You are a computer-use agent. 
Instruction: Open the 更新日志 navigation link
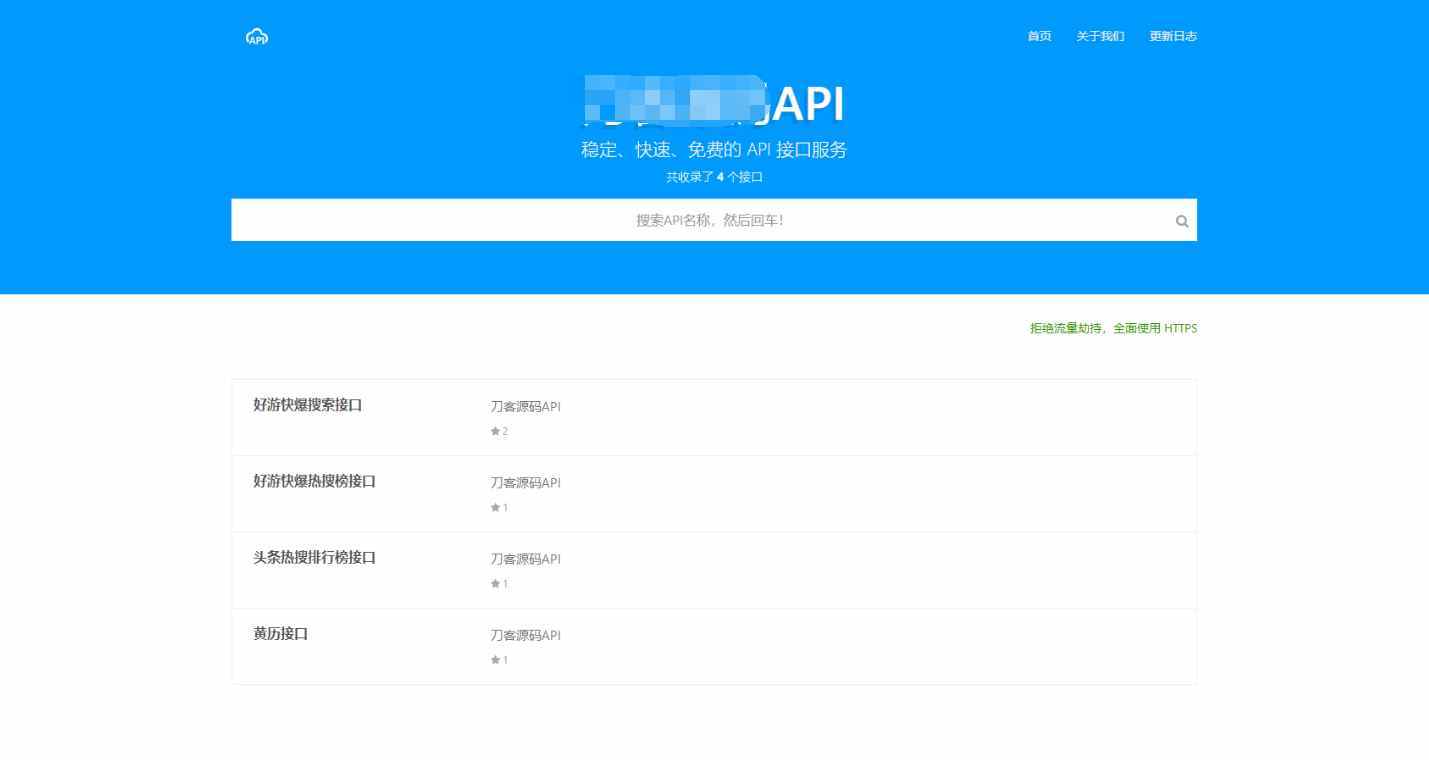pyautogui.click(x=1173, y=36)
